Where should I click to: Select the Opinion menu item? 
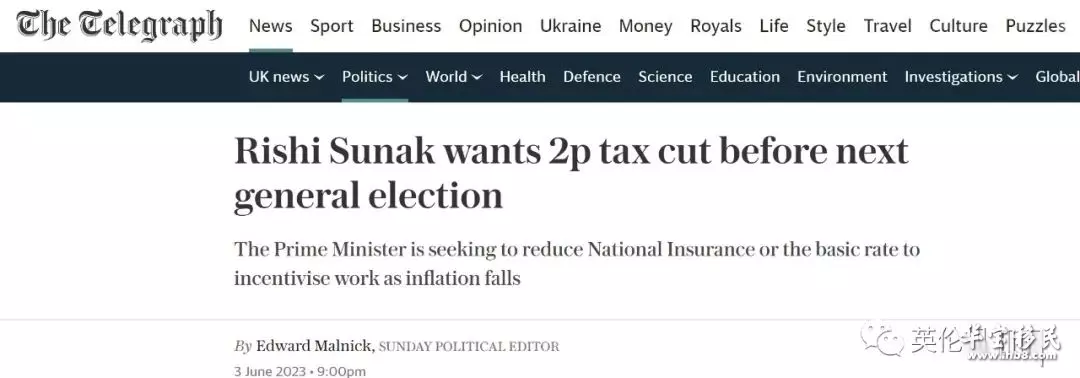(x=490, y=26)
